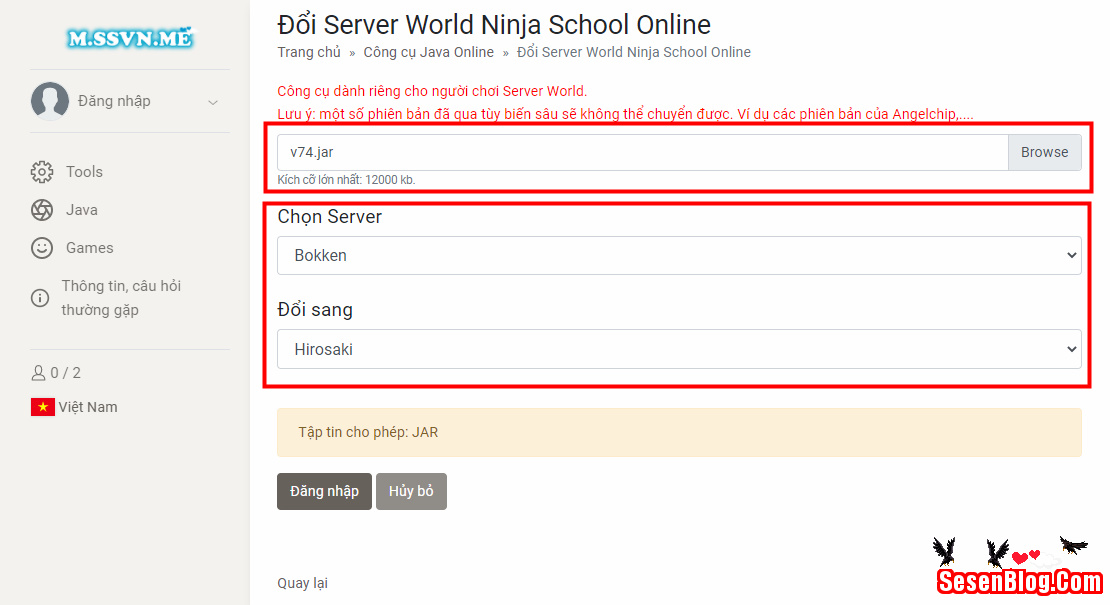1110x605 pixels.
Task: Open Thông tin, câu hỏi thường gặp menu item
Action: click(x=121, y=298)
